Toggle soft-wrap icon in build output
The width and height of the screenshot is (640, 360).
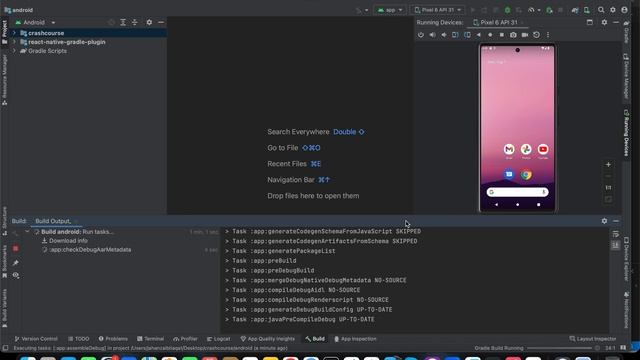click(x=616, y=234)
